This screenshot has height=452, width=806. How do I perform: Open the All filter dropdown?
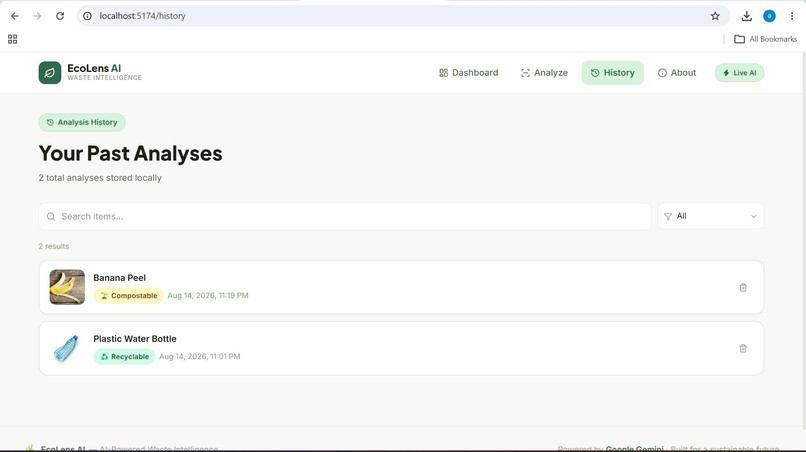coord(710,216)
